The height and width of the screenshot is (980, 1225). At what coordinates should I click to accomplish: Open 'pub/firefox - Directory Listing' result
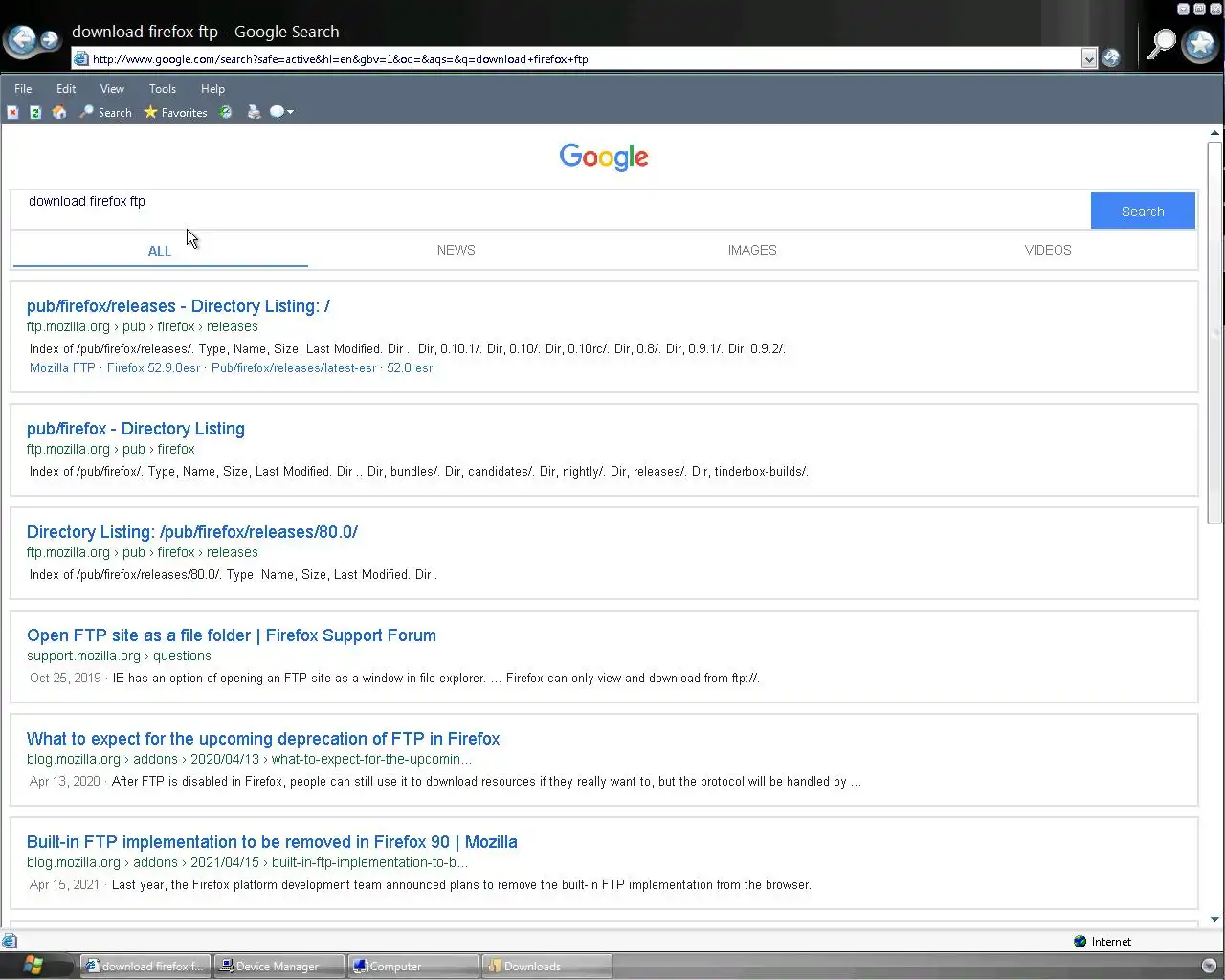tap(136, 429)
